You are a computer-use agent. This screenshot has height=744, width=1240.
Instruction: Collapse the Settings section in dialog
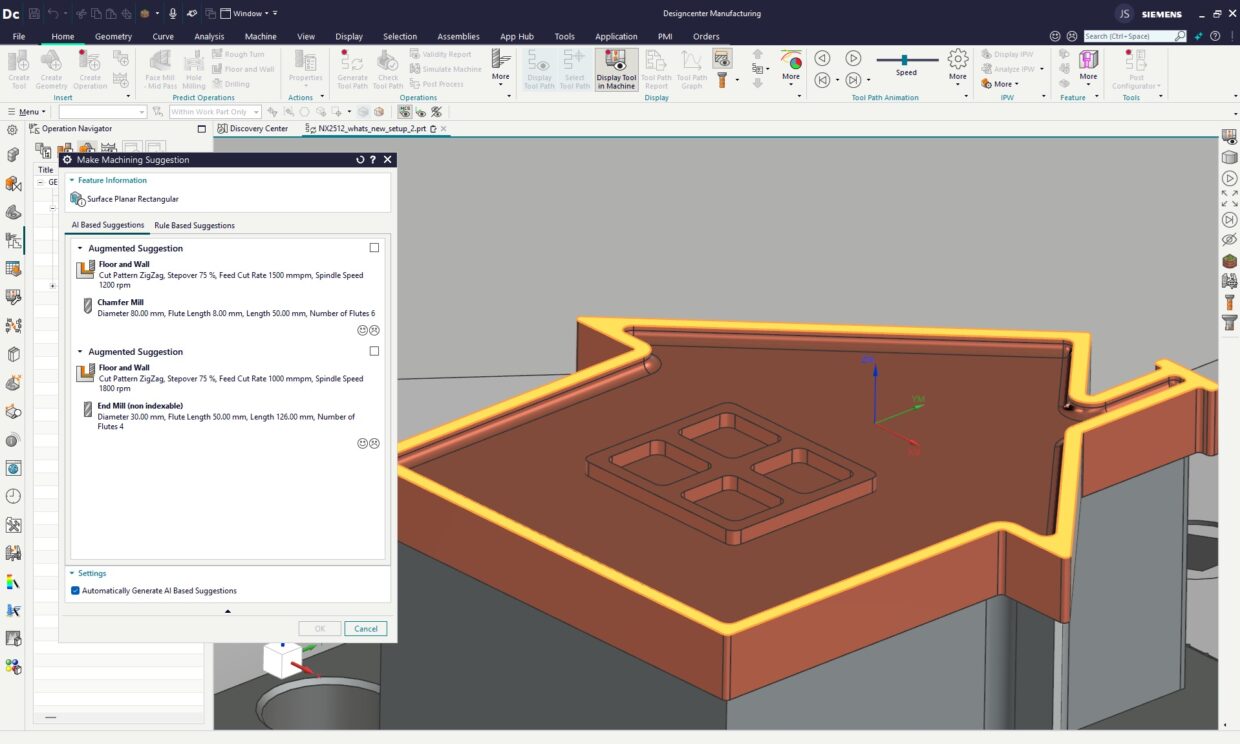(x=72, y=574)
